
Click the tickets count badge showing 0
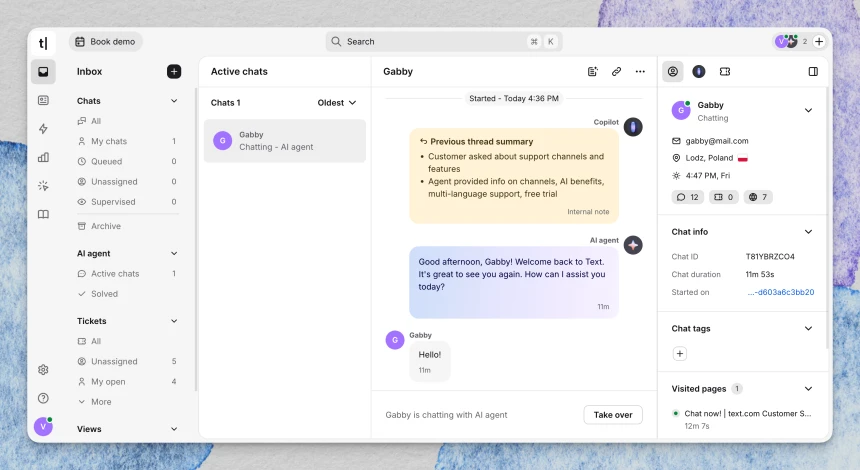pos(724,197)
